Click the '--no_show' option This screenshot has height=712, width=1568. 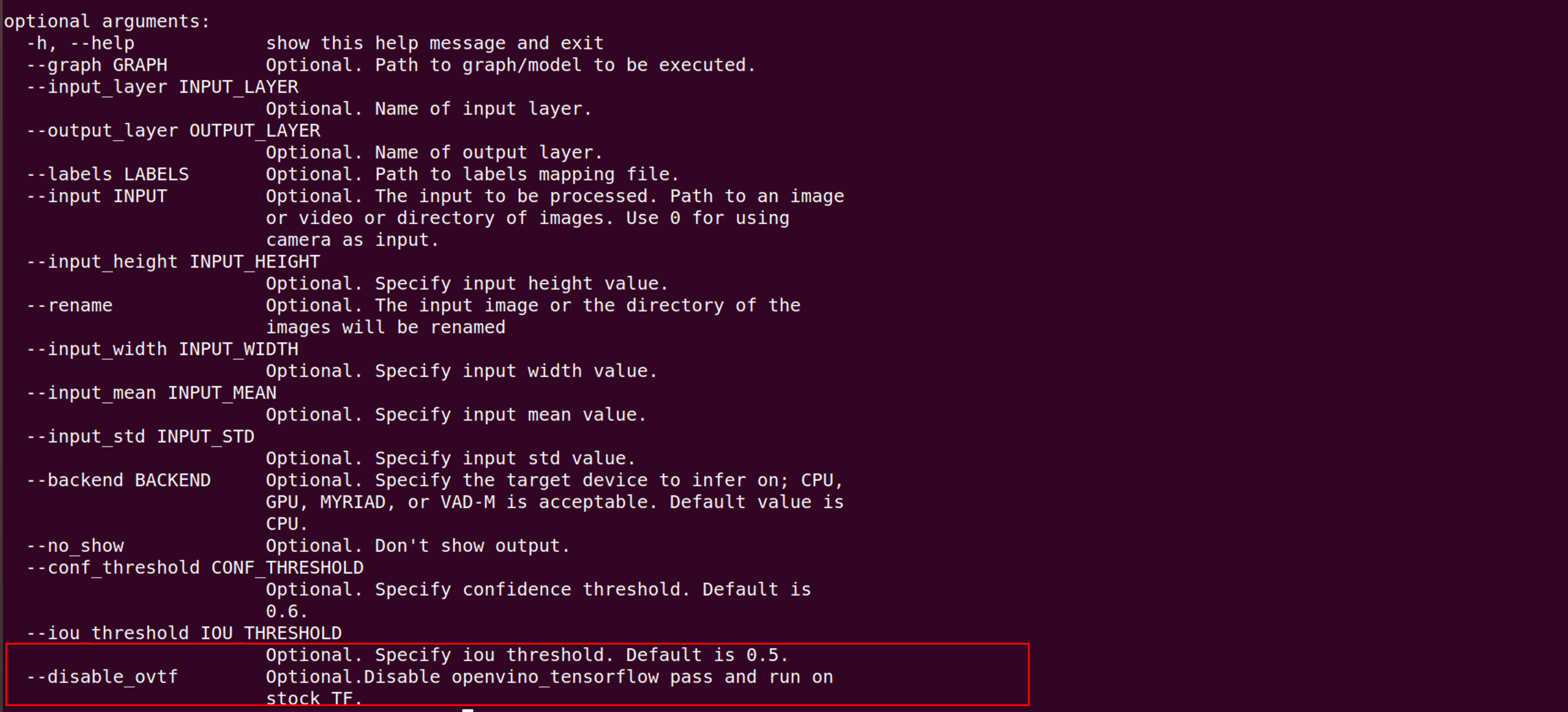coord(76,546)
